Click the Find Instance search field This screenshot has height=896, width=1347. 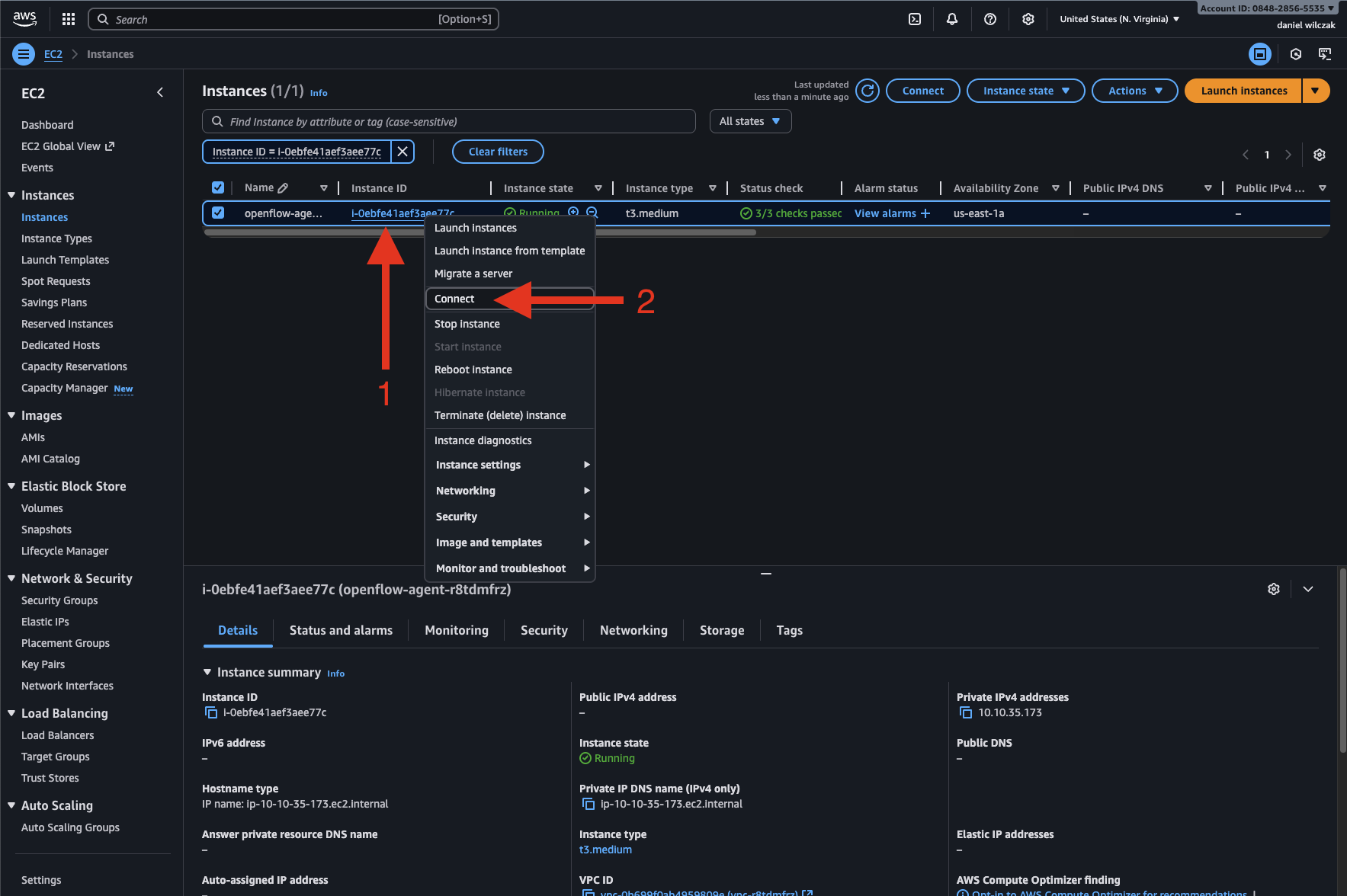click(450, 121)
